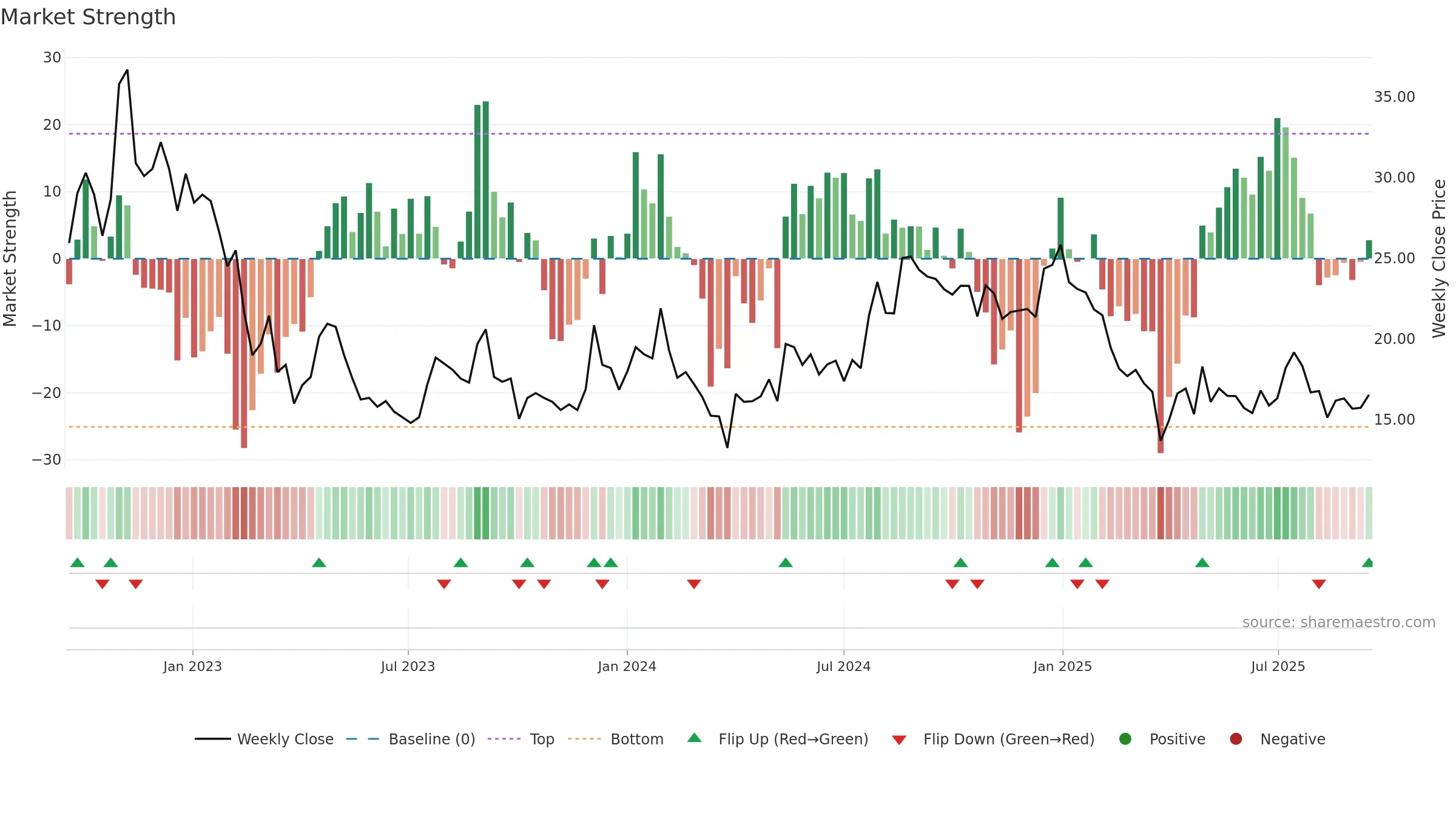Click the Weekly Close line peak in late 2022
The height and width of the screenshot is (819, 1456).
coord(127,70)
